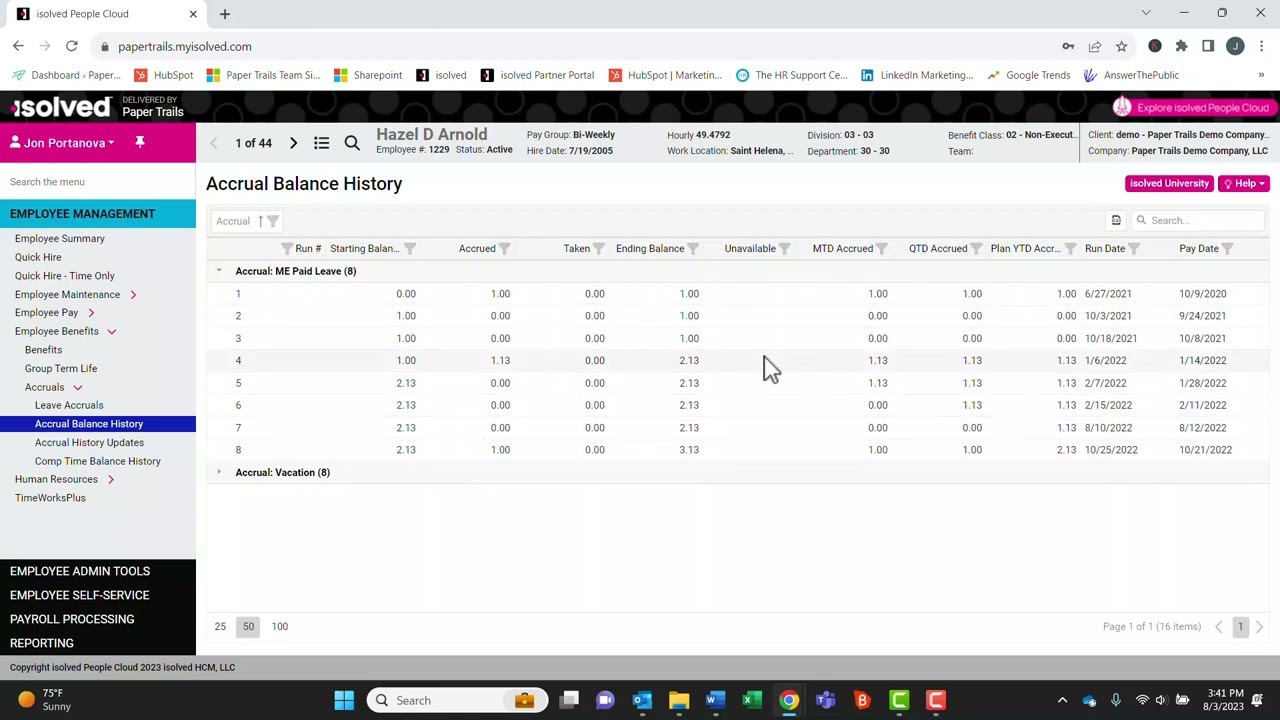Sort by Ending Balance column header
Image resolution: width=1280 pixels, height=720 pixels.
[650, 248]
